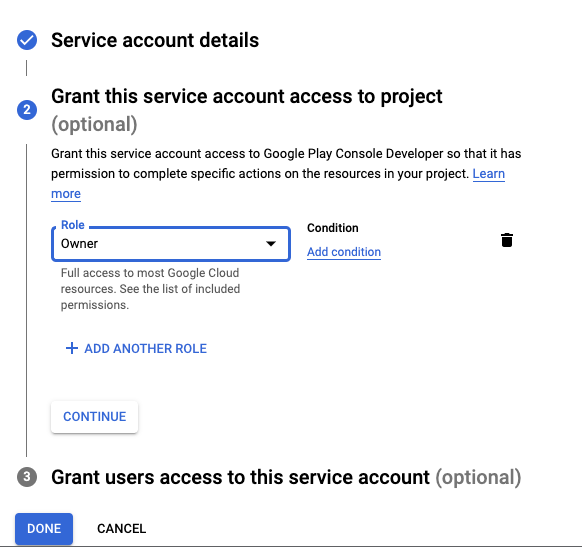
Task: Cancel the service account creation
Action: click(121, 529)
